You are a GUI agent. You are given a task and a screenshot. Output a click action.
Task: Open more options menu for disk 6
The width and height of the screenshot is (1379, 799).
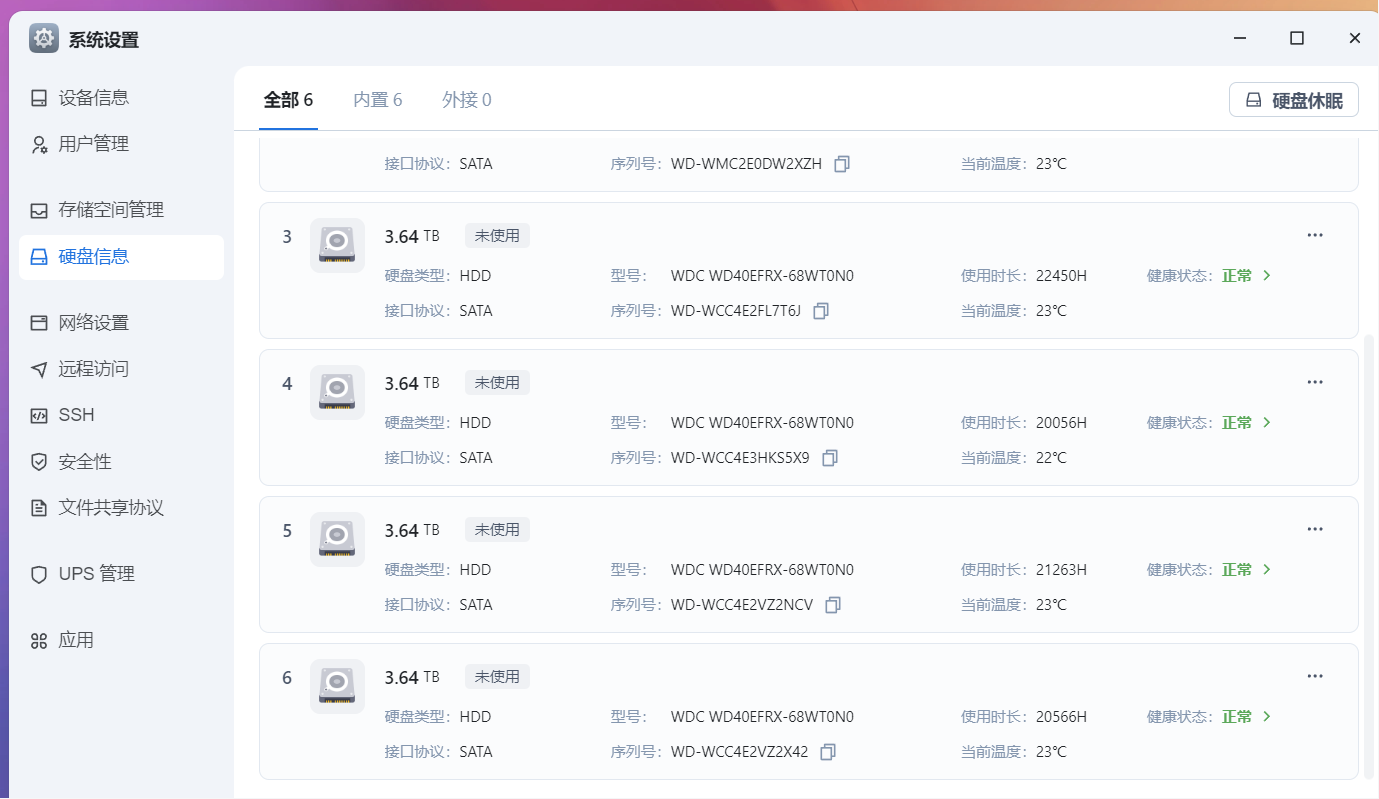[x=1315, y=676]
